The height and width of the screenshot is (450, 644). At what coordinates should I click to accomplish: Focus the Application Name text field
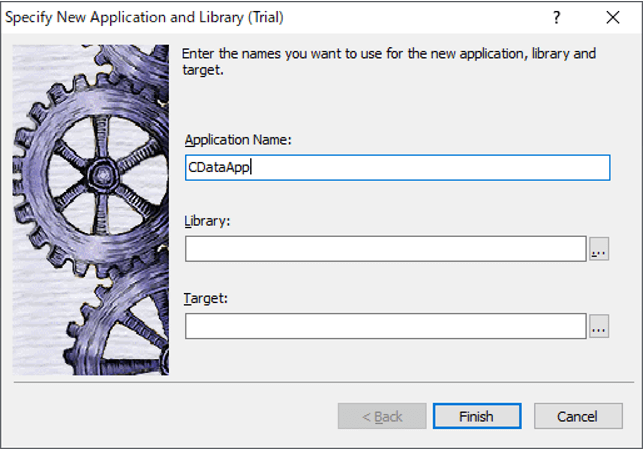tap(397, 167)
